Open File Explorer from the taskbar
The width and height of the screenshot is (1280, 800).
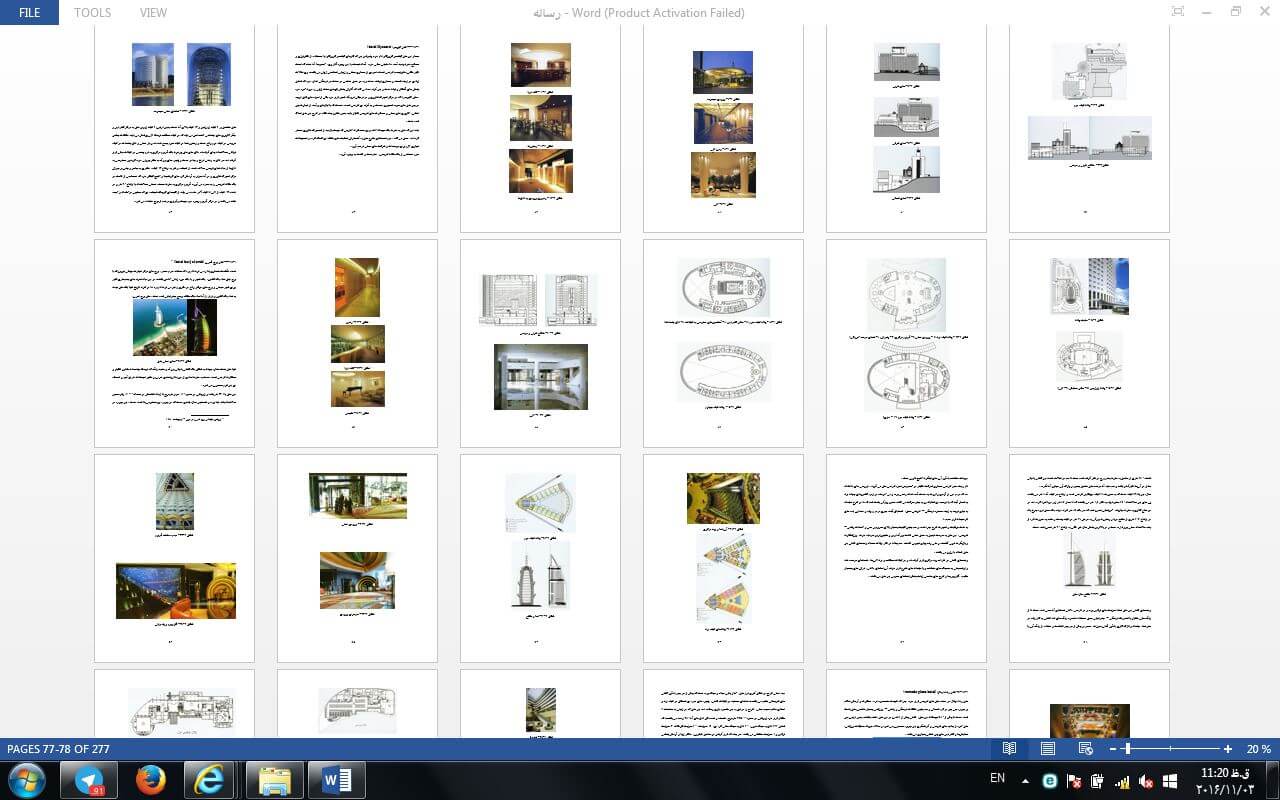[x=273, y=780]
